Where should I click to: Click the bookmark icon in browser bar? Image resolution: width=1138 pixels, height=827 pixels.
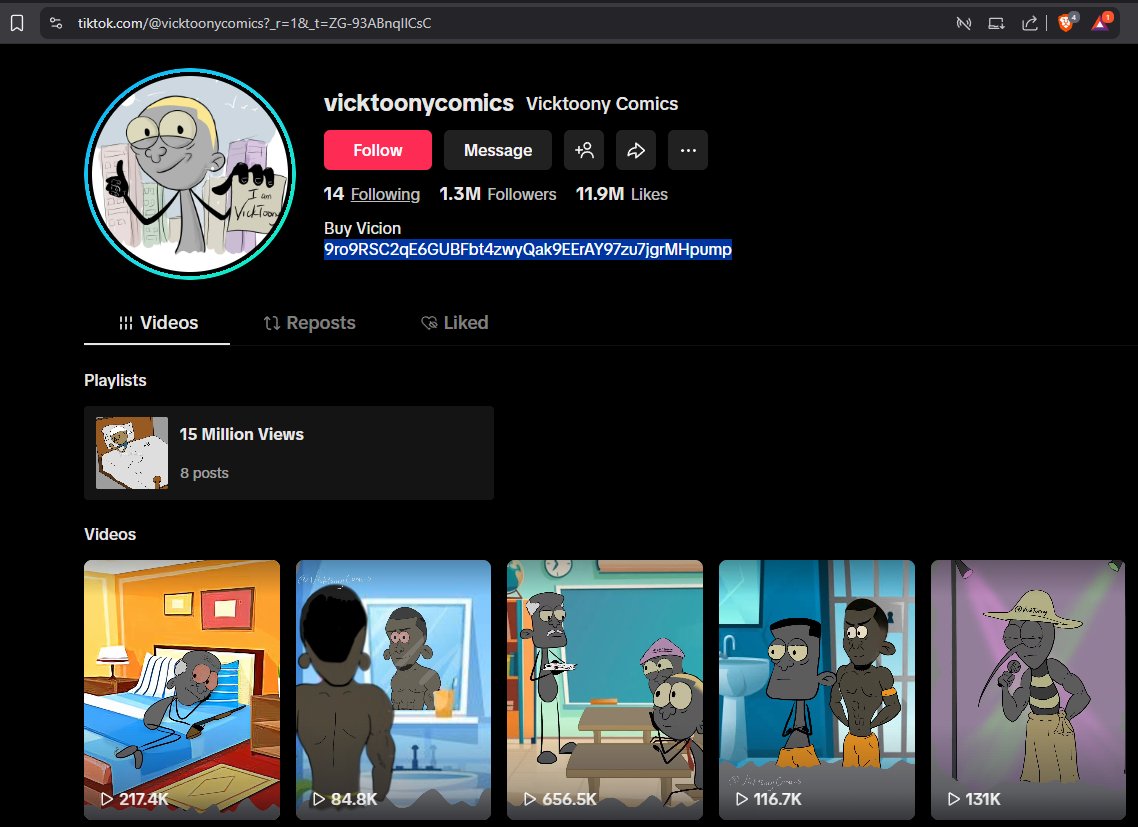pyautogui.click(x=17, y=23)
